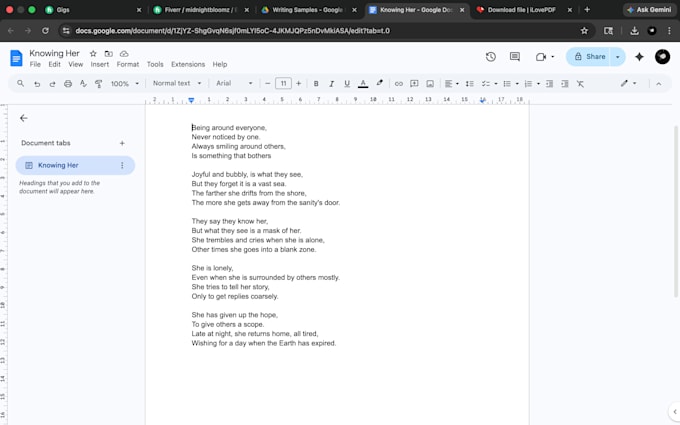Add a new document tab
Screen dimensions: 680x425
coord(122,143)
